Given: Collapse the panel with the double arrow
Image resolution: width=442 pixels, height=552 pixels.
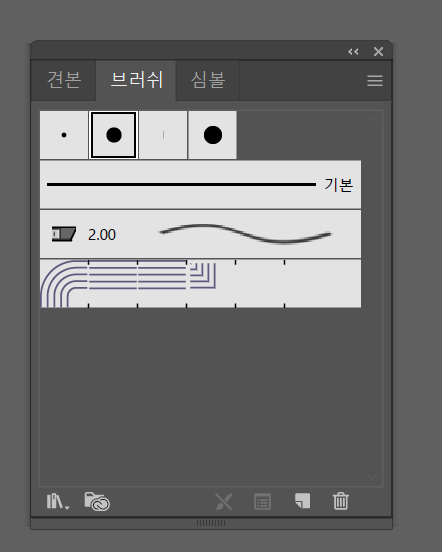Looking at the screenshot, I should (x=353, y=52).
